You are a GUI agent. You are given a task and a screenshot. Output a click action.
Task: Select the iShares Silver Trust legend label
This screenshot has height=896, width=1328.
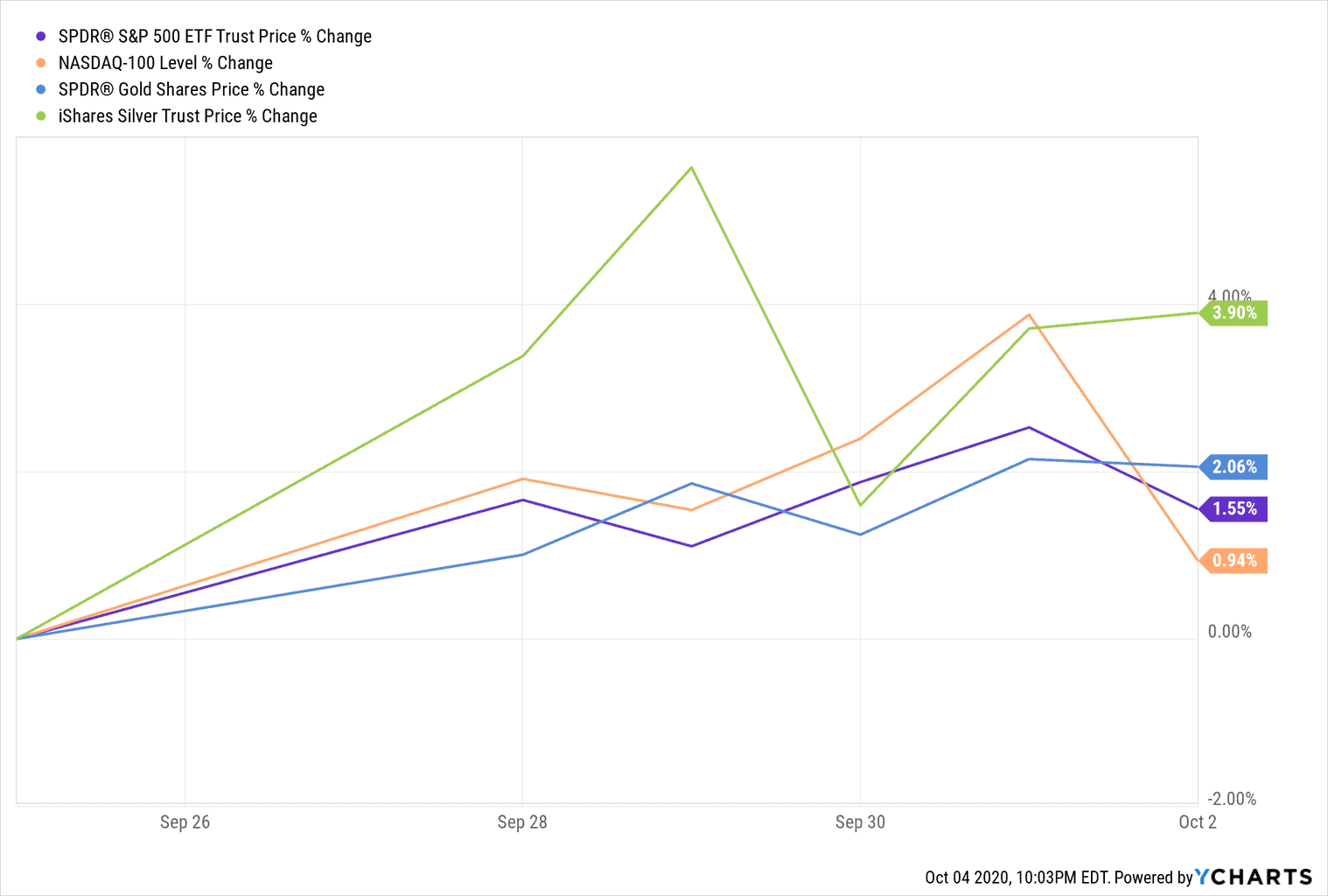187,116
